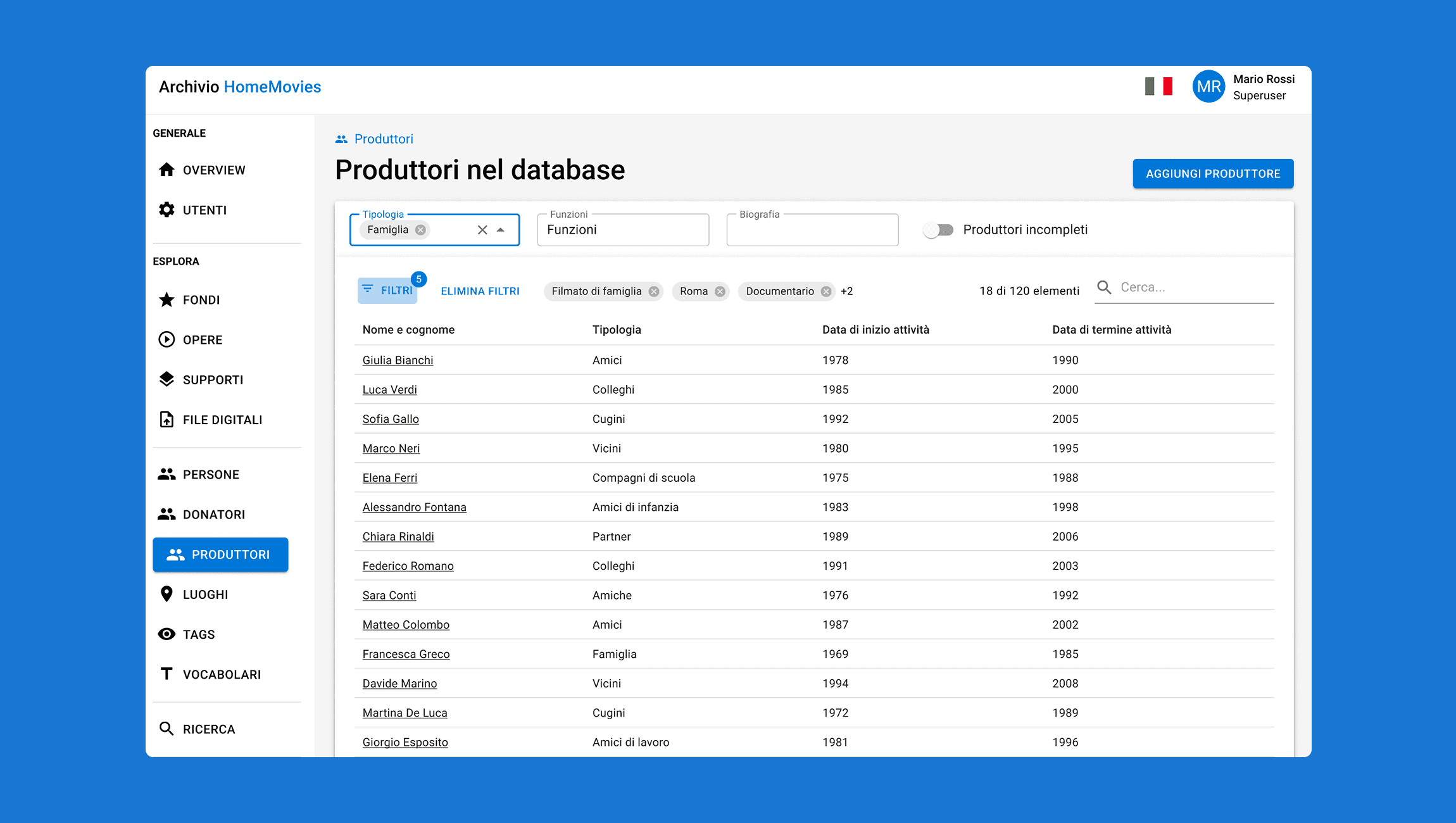Click the MR user avatar
Screen dimensions: 1456x823
pos(1208,87)
